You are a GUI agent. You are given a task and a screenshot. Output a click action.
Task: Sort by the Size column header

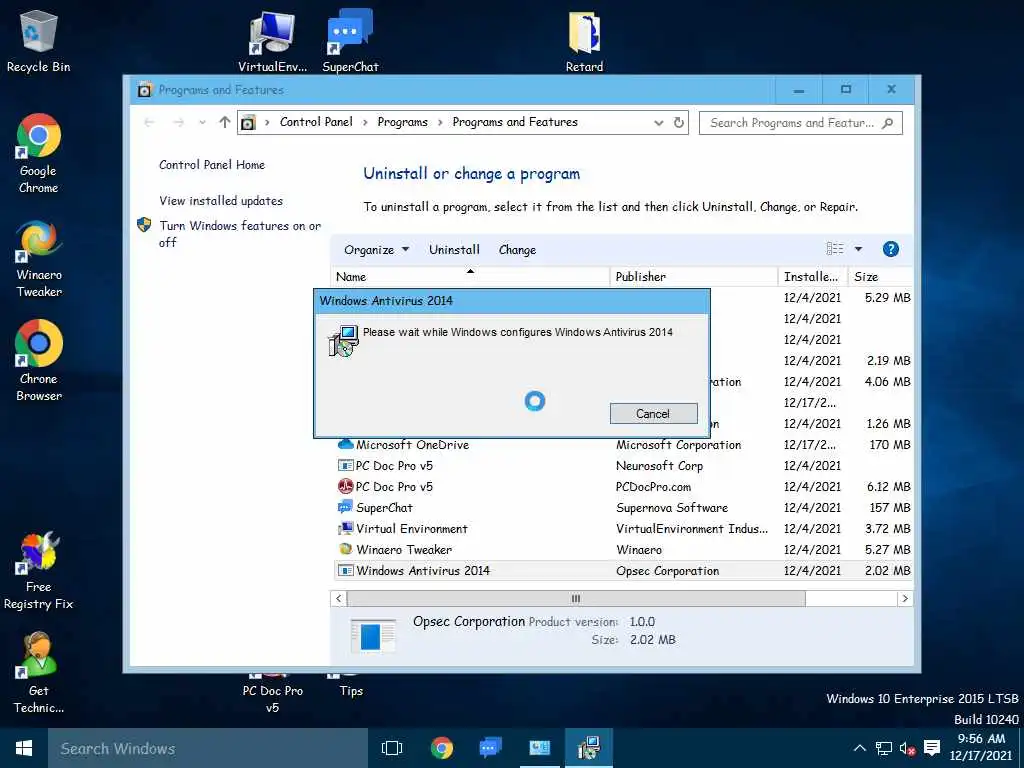pyautogui.click(x=880, y=276)
